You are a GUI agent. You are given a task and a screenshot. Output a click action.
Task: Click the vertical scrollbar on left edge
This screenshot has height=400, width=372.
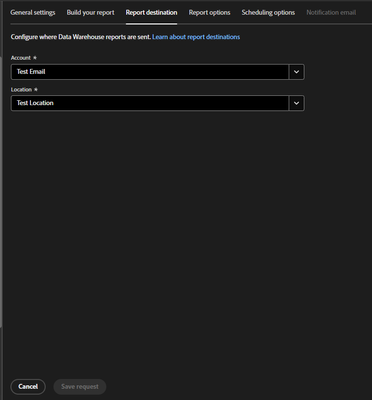pyautogui.click(x=1, y=192)
